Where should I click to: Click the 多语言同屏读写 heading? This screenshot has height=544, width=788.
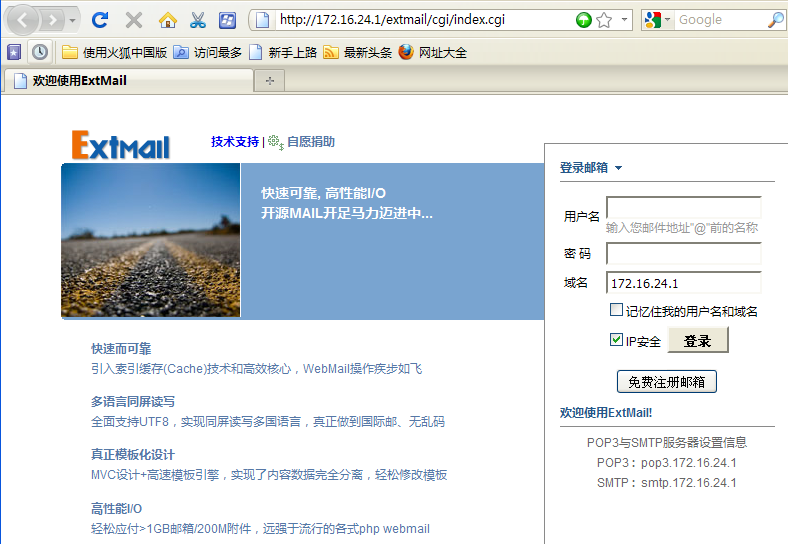(x=133, y=402)
